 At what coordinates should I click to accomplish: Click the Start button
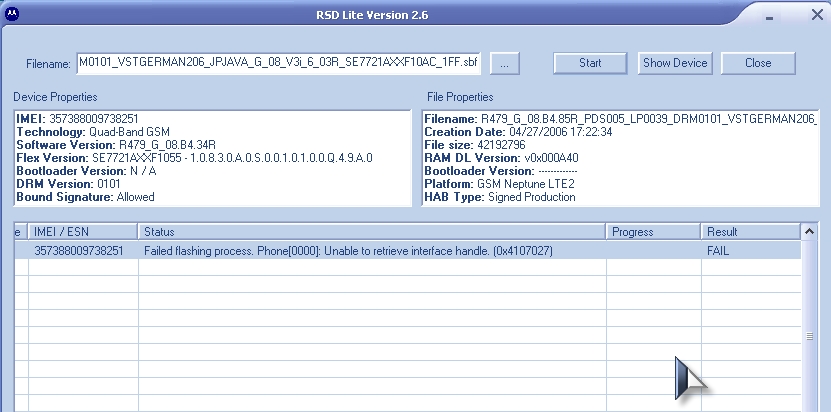(x=590, y=63)
